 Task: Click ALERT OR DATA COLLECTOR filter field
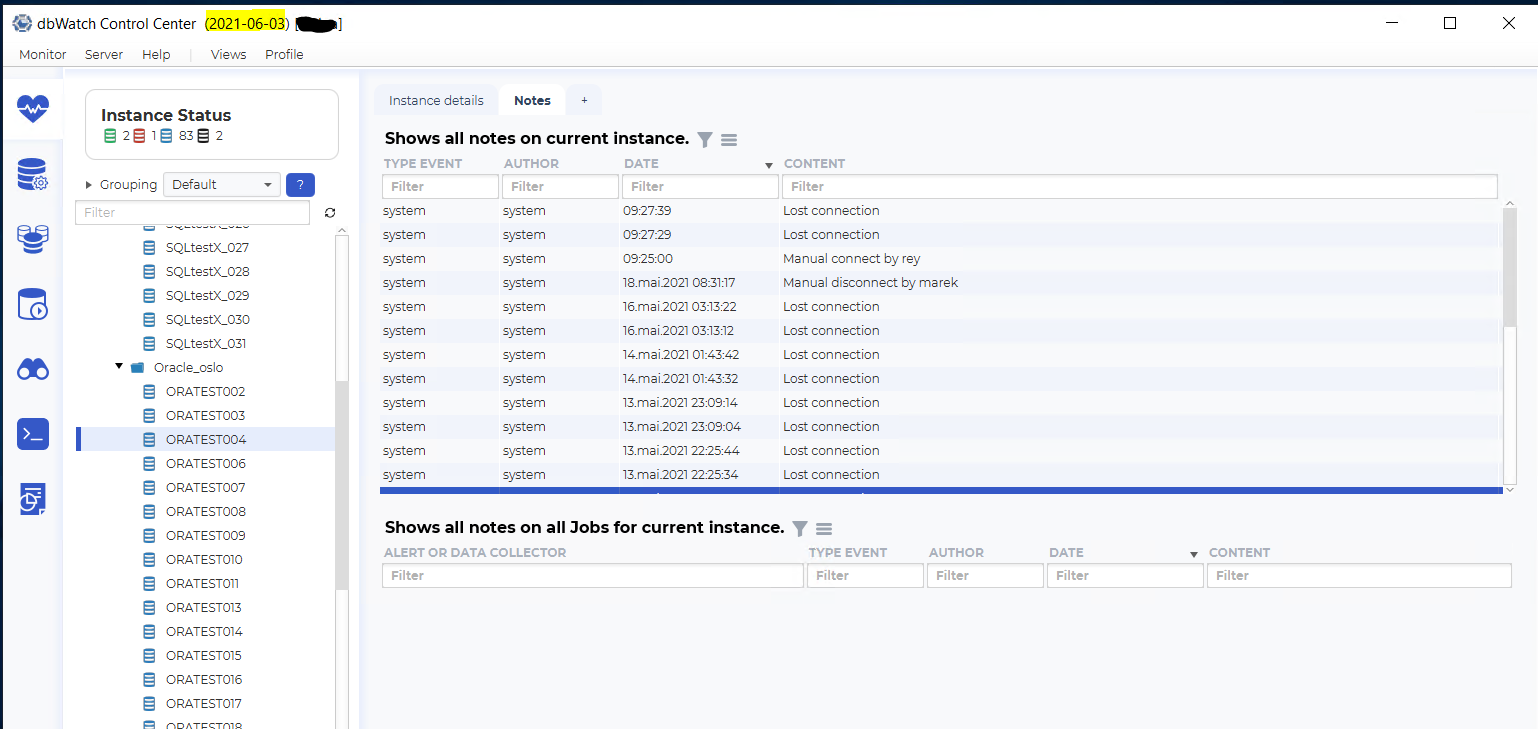pos(593,575)
